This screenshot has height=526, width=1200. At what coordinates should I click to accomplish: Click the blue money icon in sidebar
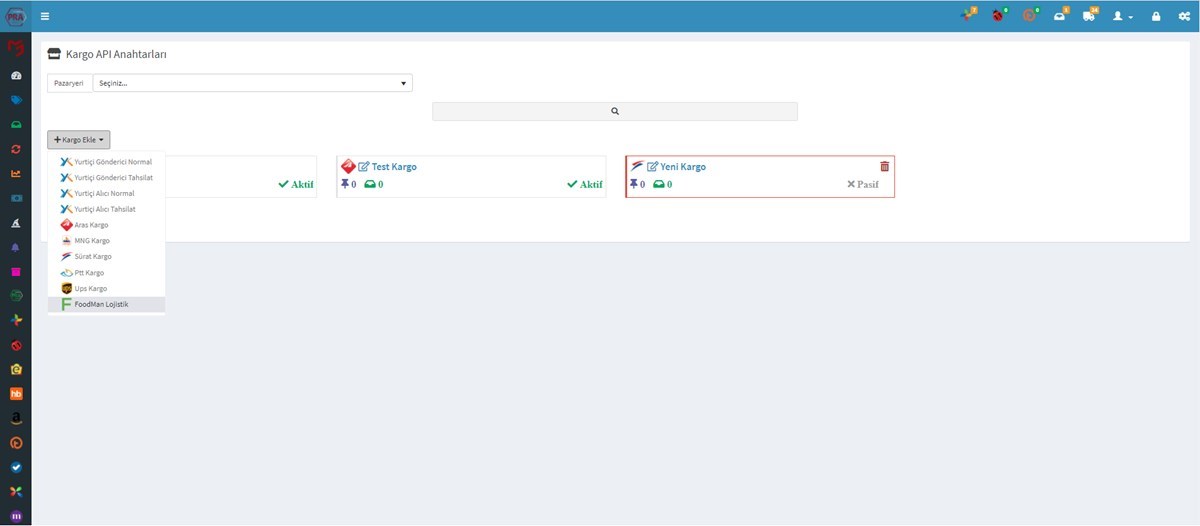click(x=16, y=198)
